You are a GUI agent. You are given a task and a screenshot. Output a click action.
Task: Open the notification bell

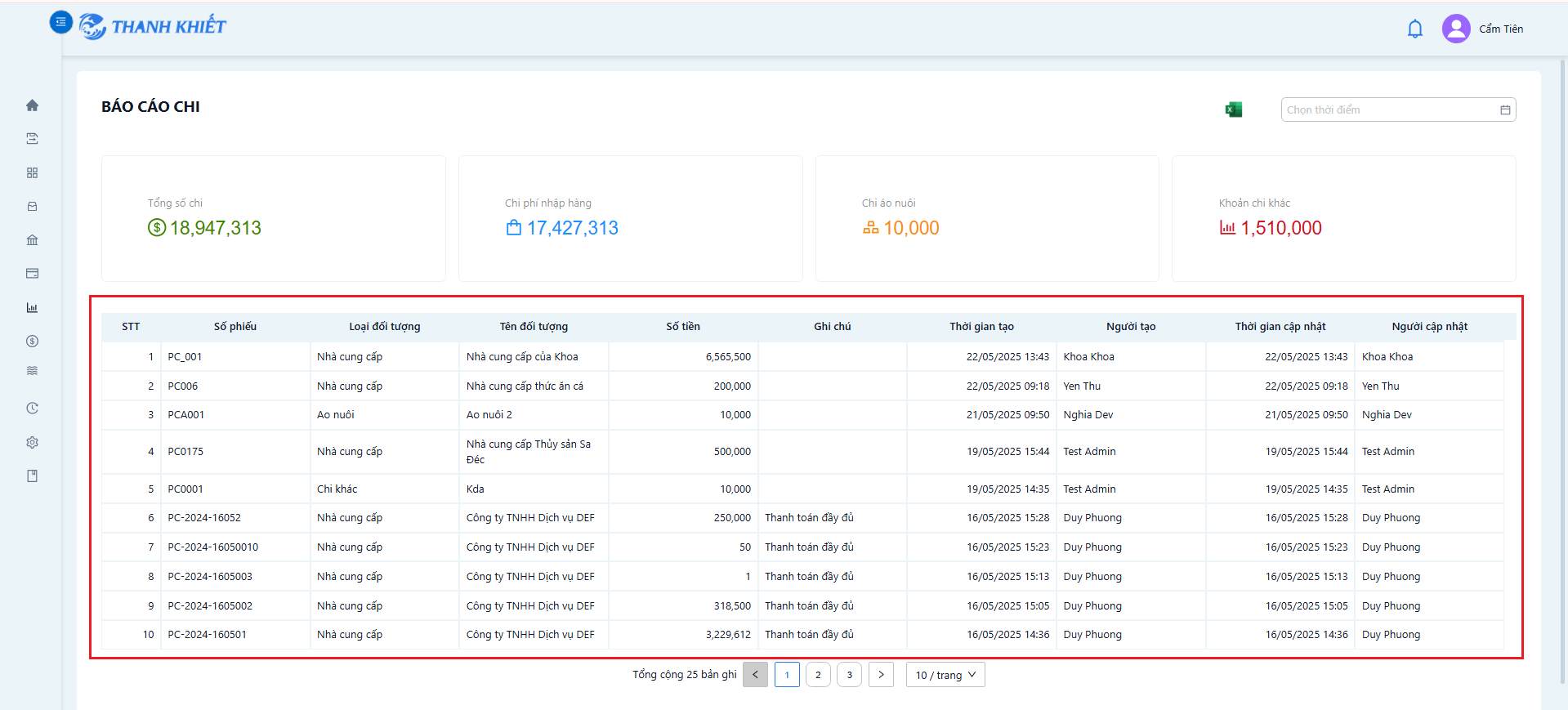pos(1415,29)
